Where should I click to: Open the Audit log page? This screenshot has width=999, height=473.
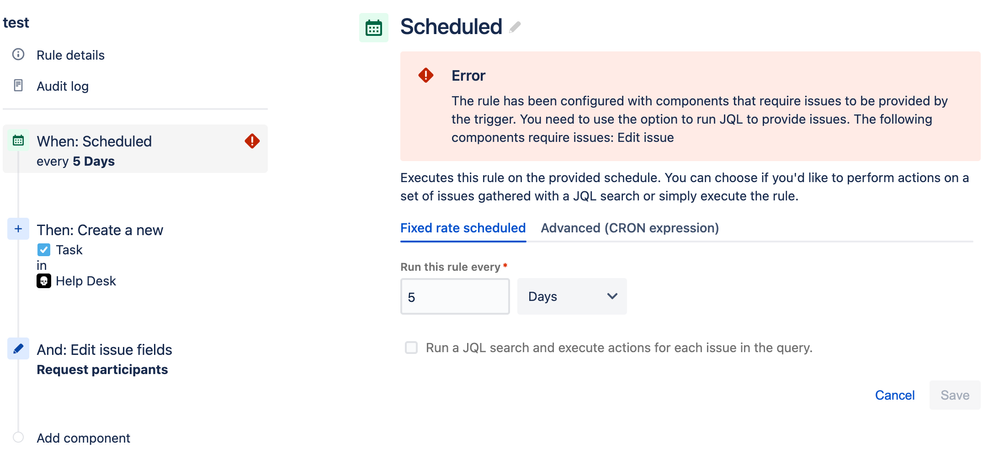click(62, 86)
